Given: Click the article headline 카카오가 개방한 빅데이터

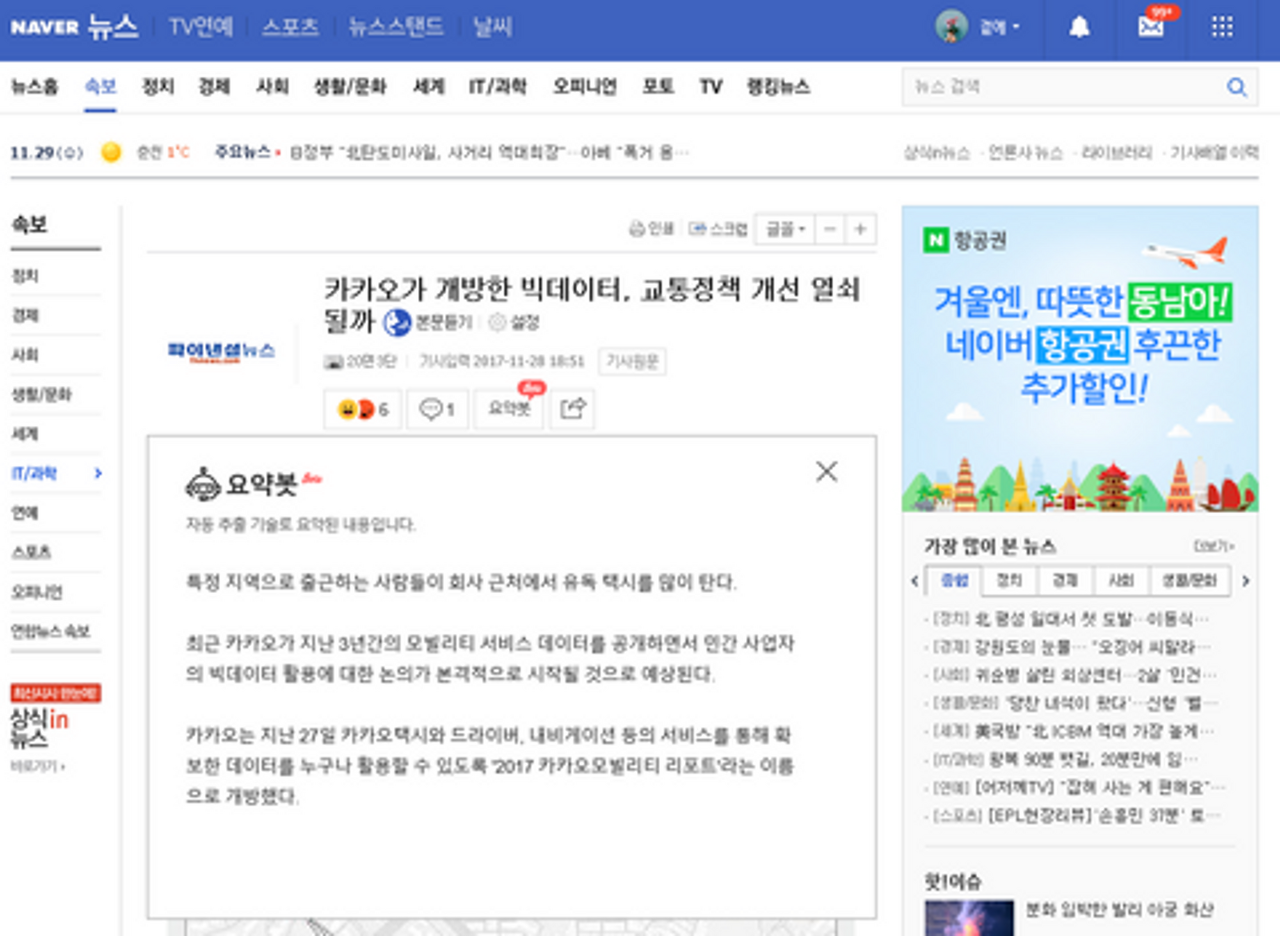Looking at the screenshot, I should point(592,304).
